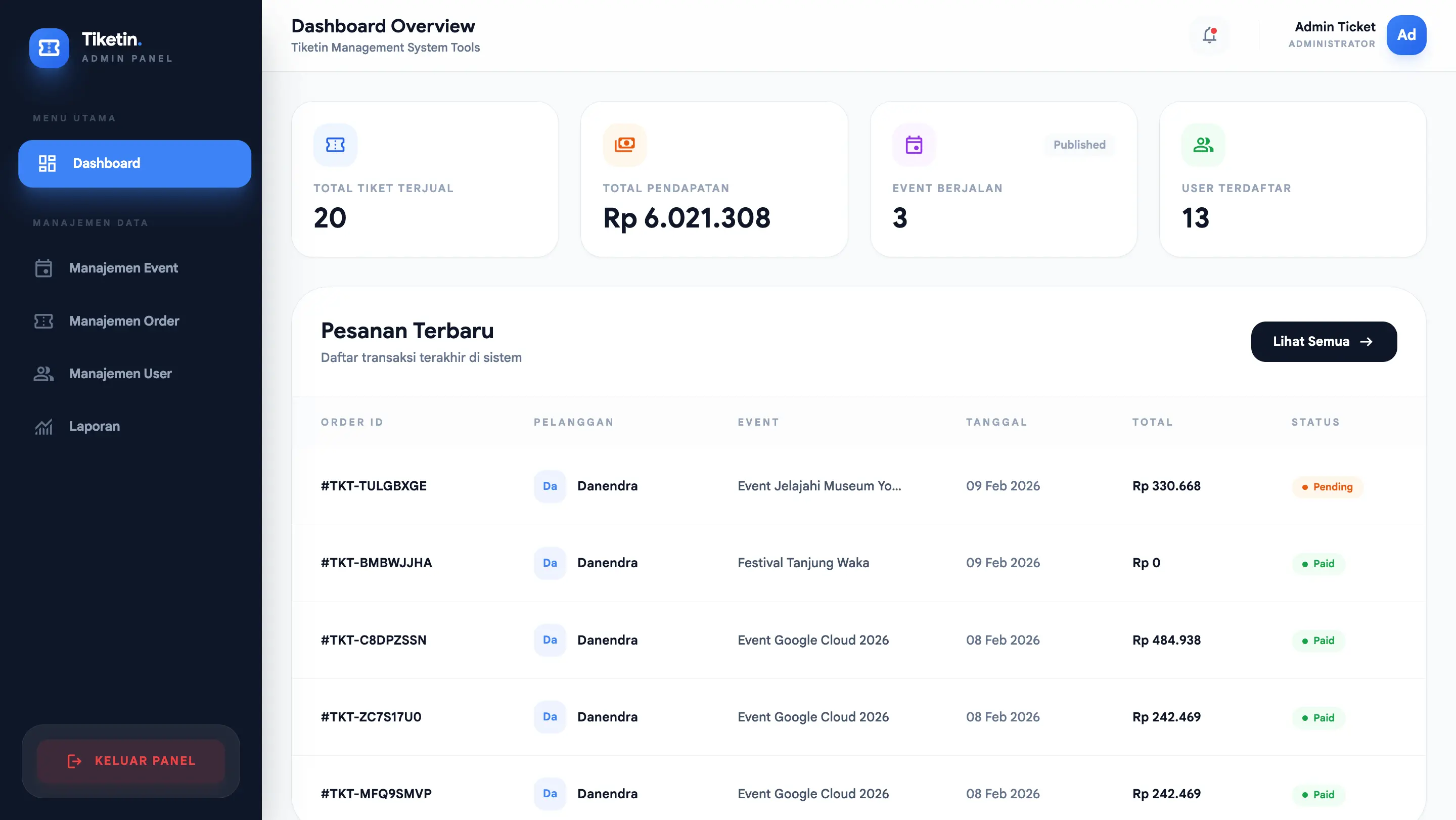Open the notification bell
Viewport: 1456px width, 820px height.
pos(1209,35)
